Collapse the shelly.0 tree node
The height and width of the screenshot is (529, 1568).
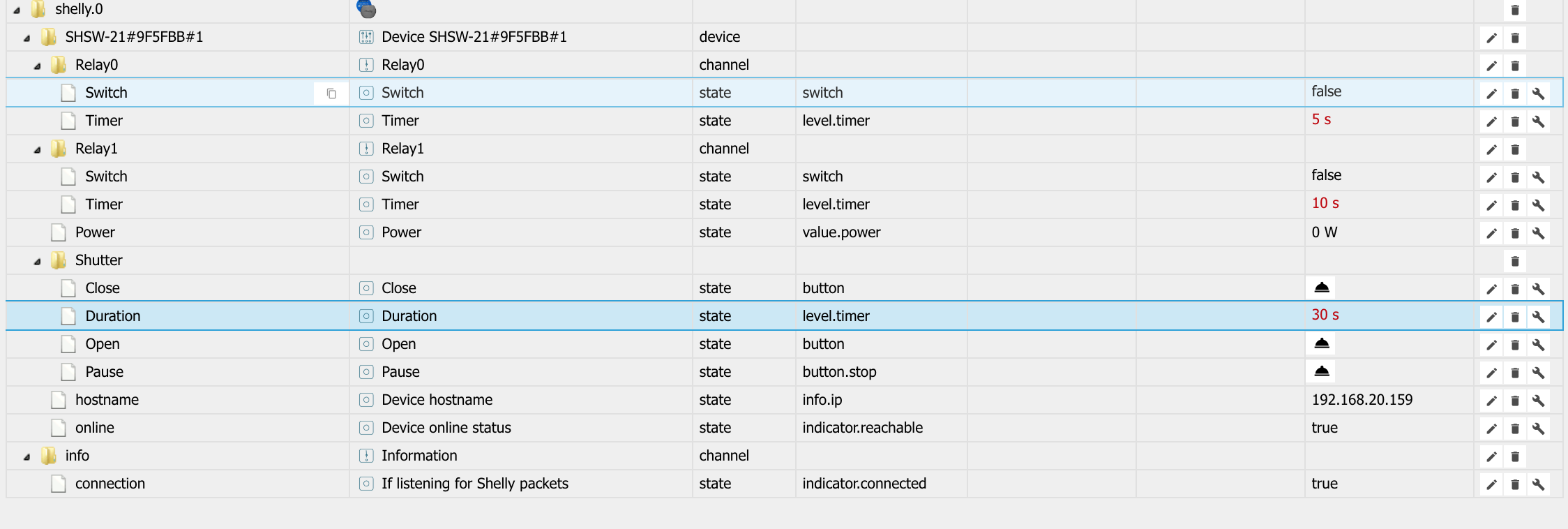tap(17, 10)
